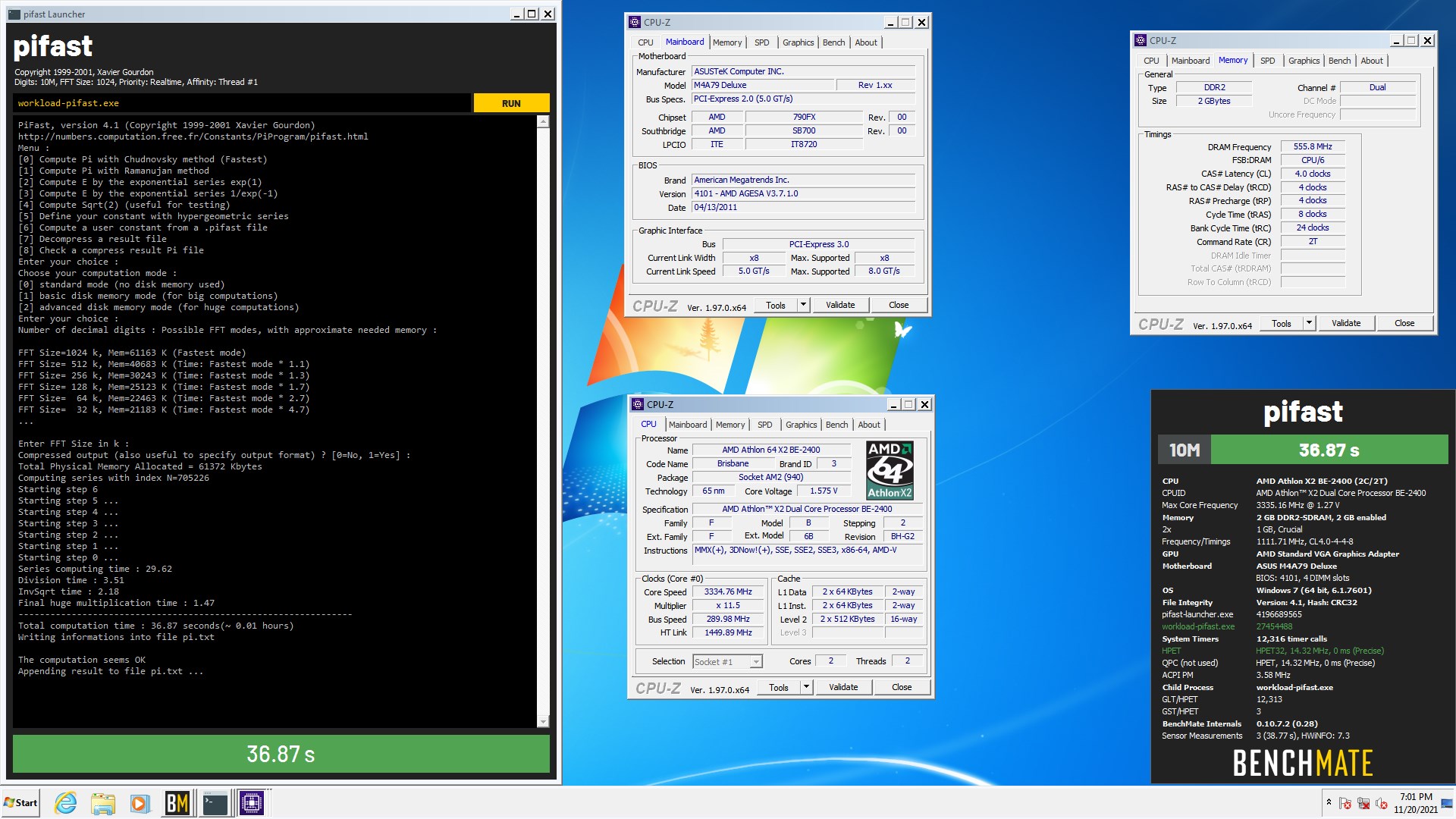1456x819 pixels.
Task: Open SPD tab in Memory CPU-Z window
Action: (1267, 61)
